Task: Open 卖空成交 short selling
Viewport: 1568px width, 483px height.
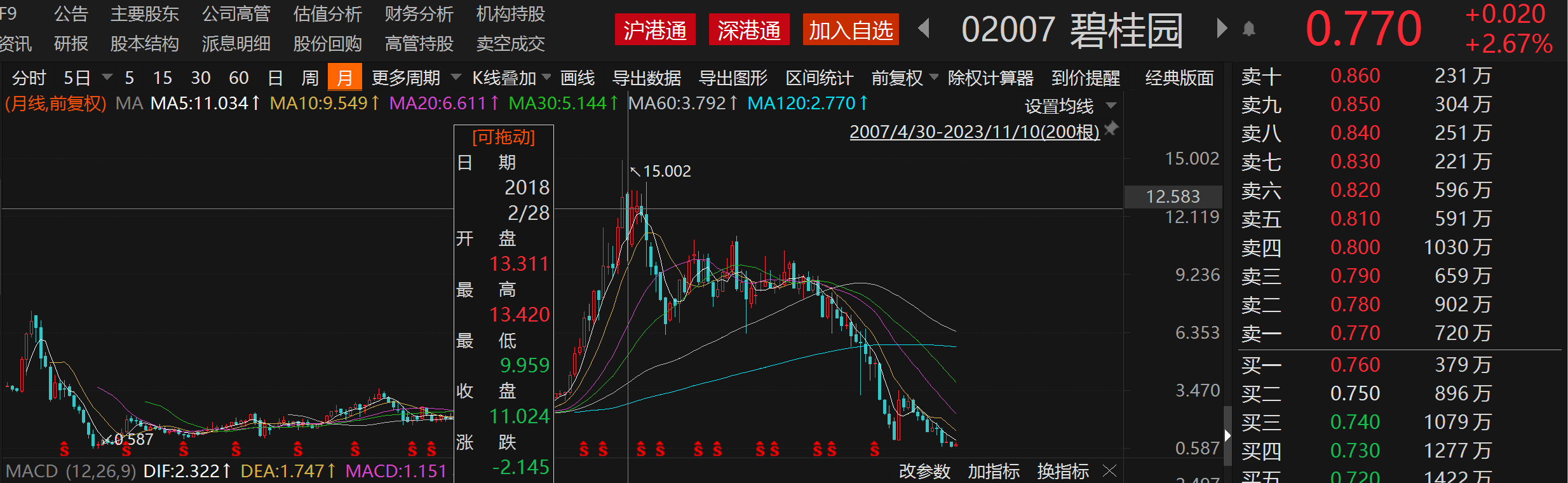Action: coord(510,43)
